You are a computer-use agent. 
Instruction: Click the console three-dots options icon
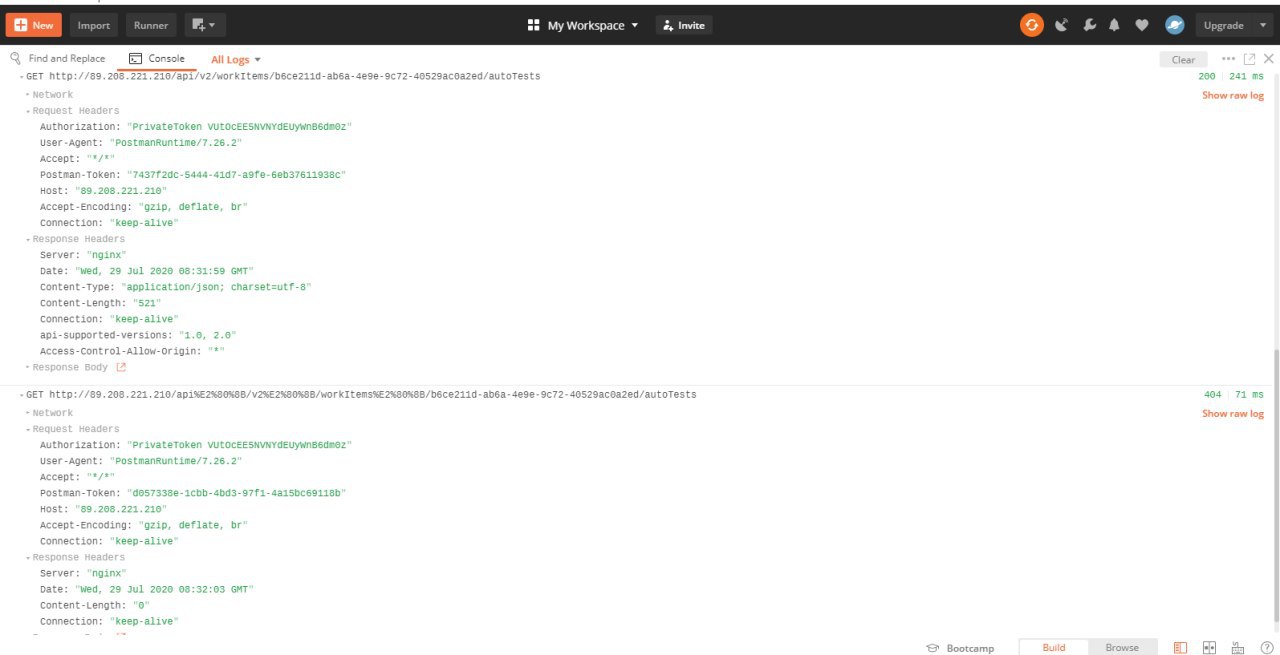coord(1229,59)
